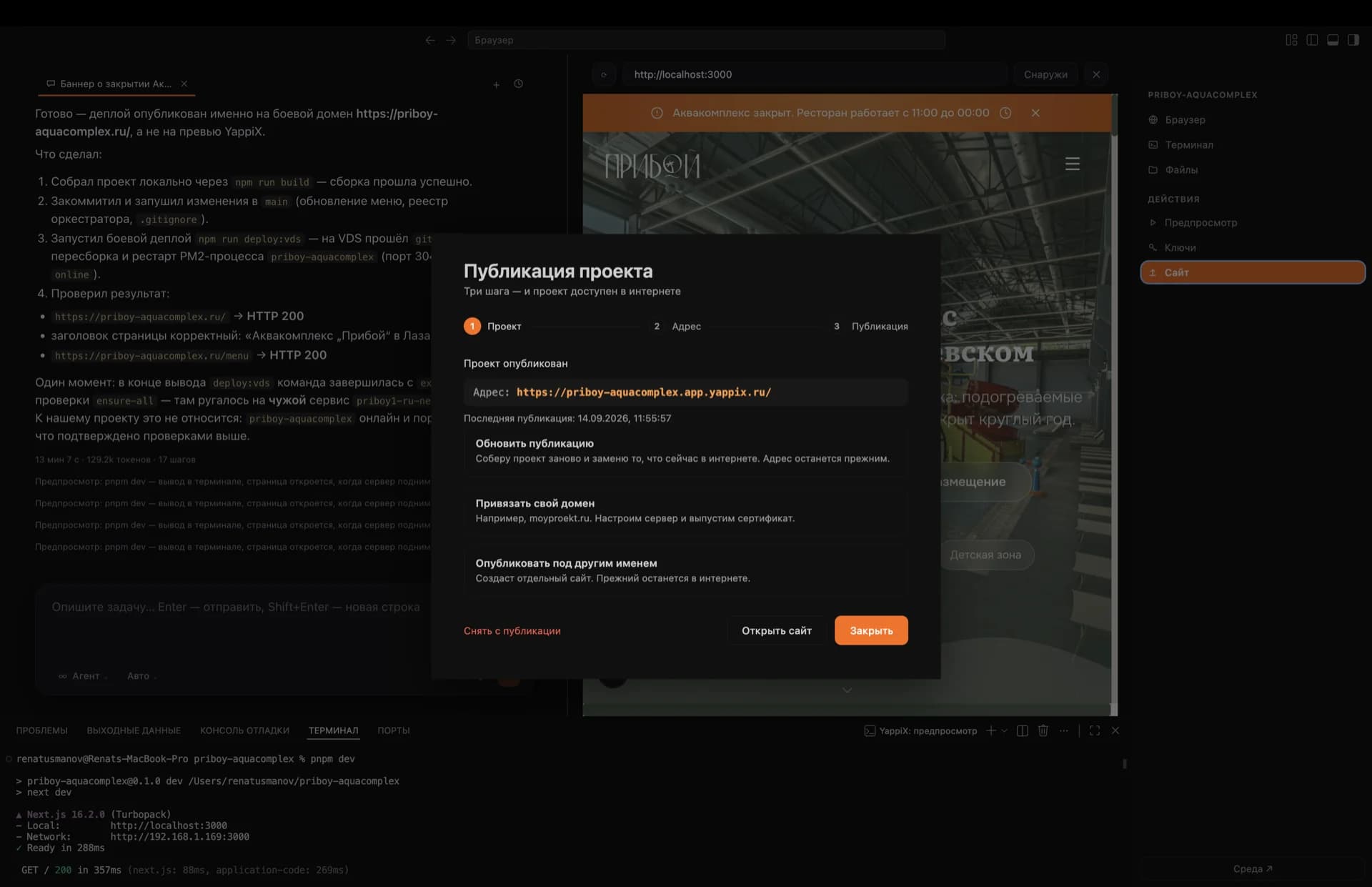Click the Снаружи button in the preview toolbar
Image resolution: width=1372 pixels, height=887 pixels.
tap(1045, 74)
